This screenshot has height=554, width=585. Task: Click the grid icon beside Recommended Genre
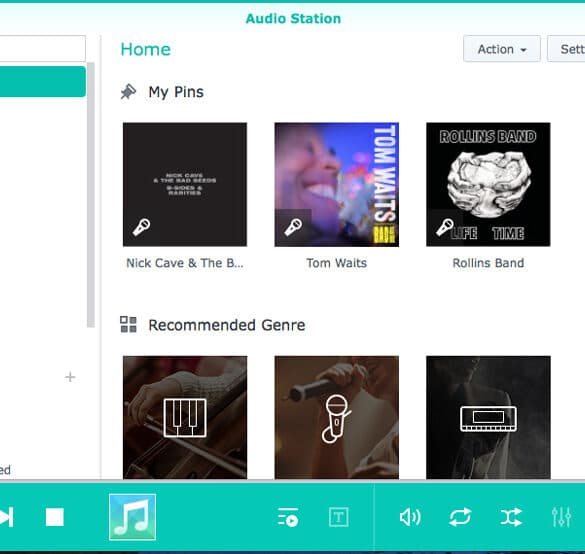tap(128, 325)
